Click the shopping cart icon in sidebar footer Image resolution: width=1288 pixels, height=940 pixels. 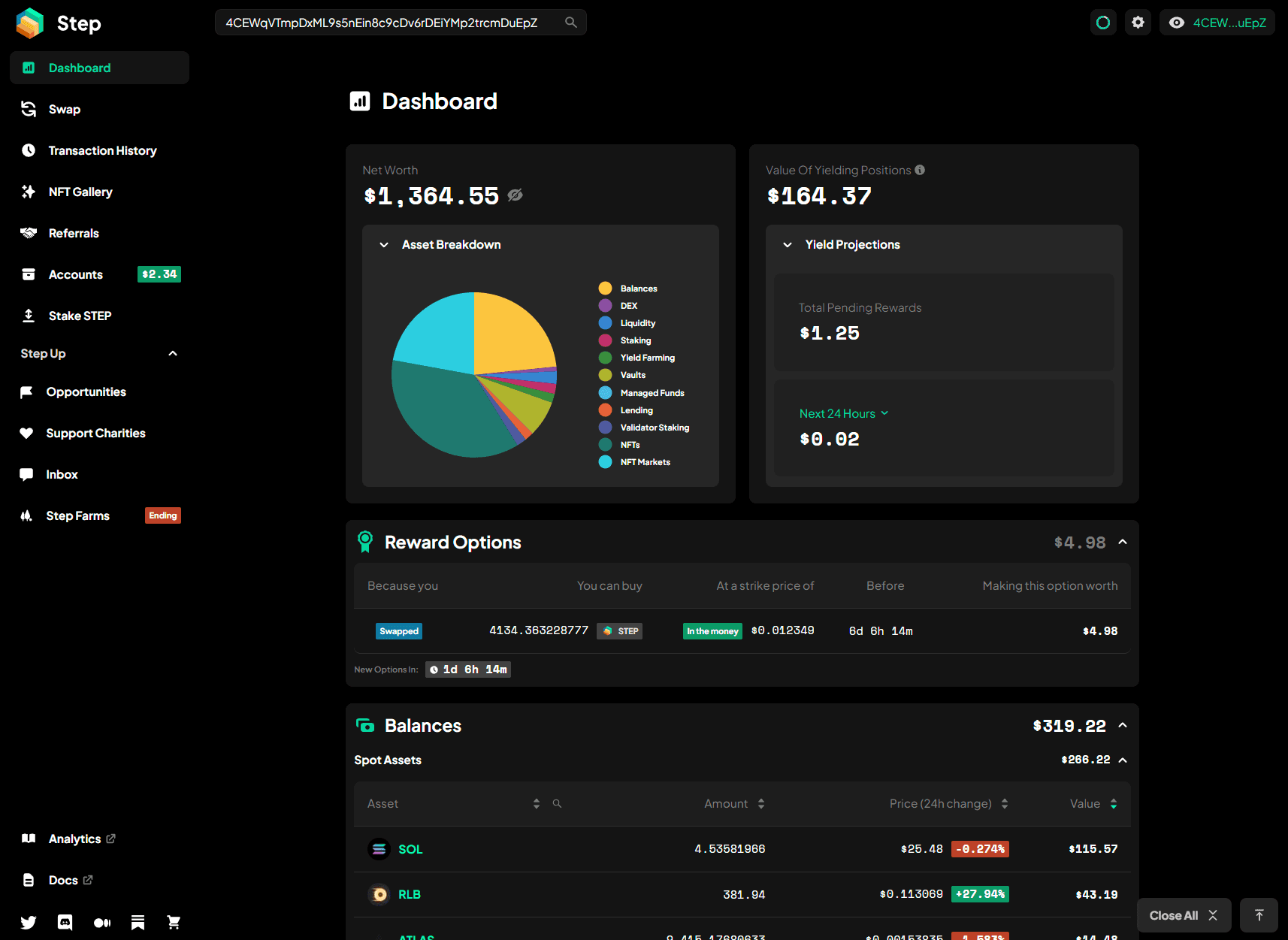point(174,922)
